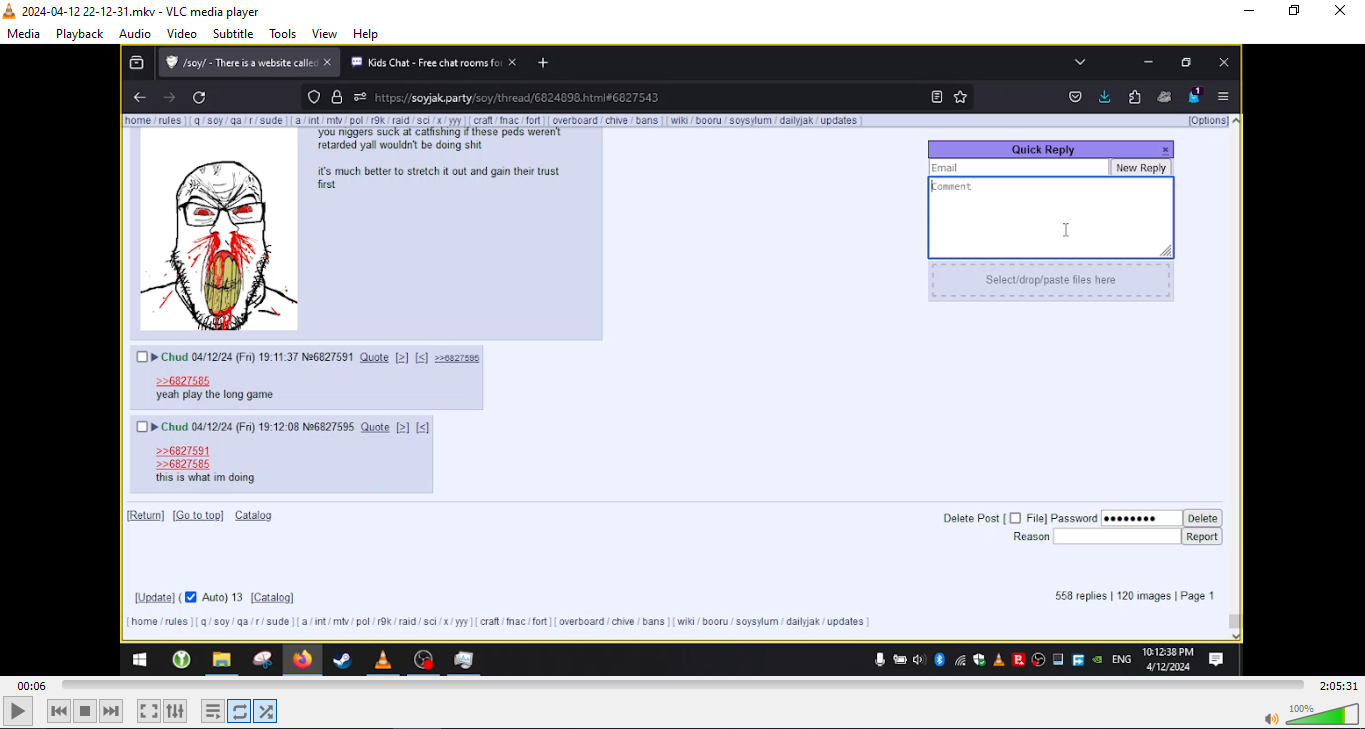Open the playlist view
The image size is (1365, 729).
[213, 711]
